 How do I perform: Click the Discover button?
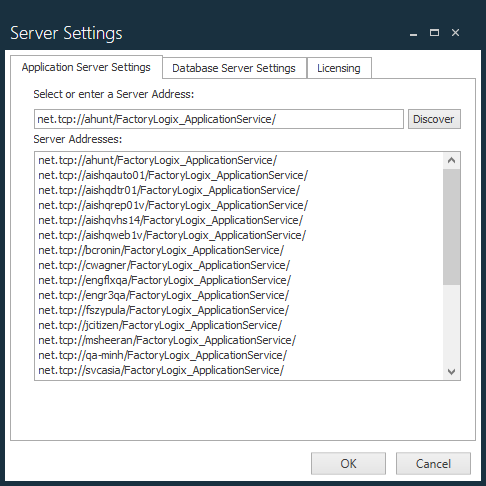(434, 119)
